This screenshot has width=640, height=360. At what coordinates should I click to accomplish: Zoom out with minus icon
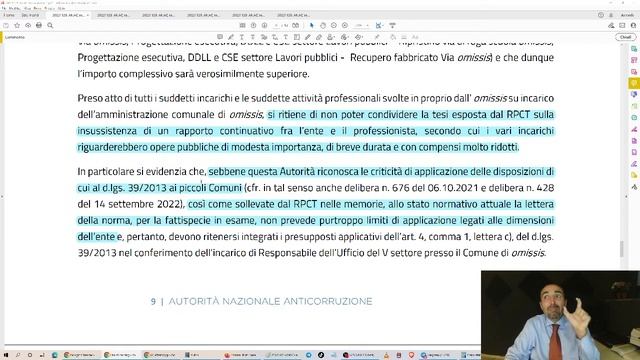[334, 25]
